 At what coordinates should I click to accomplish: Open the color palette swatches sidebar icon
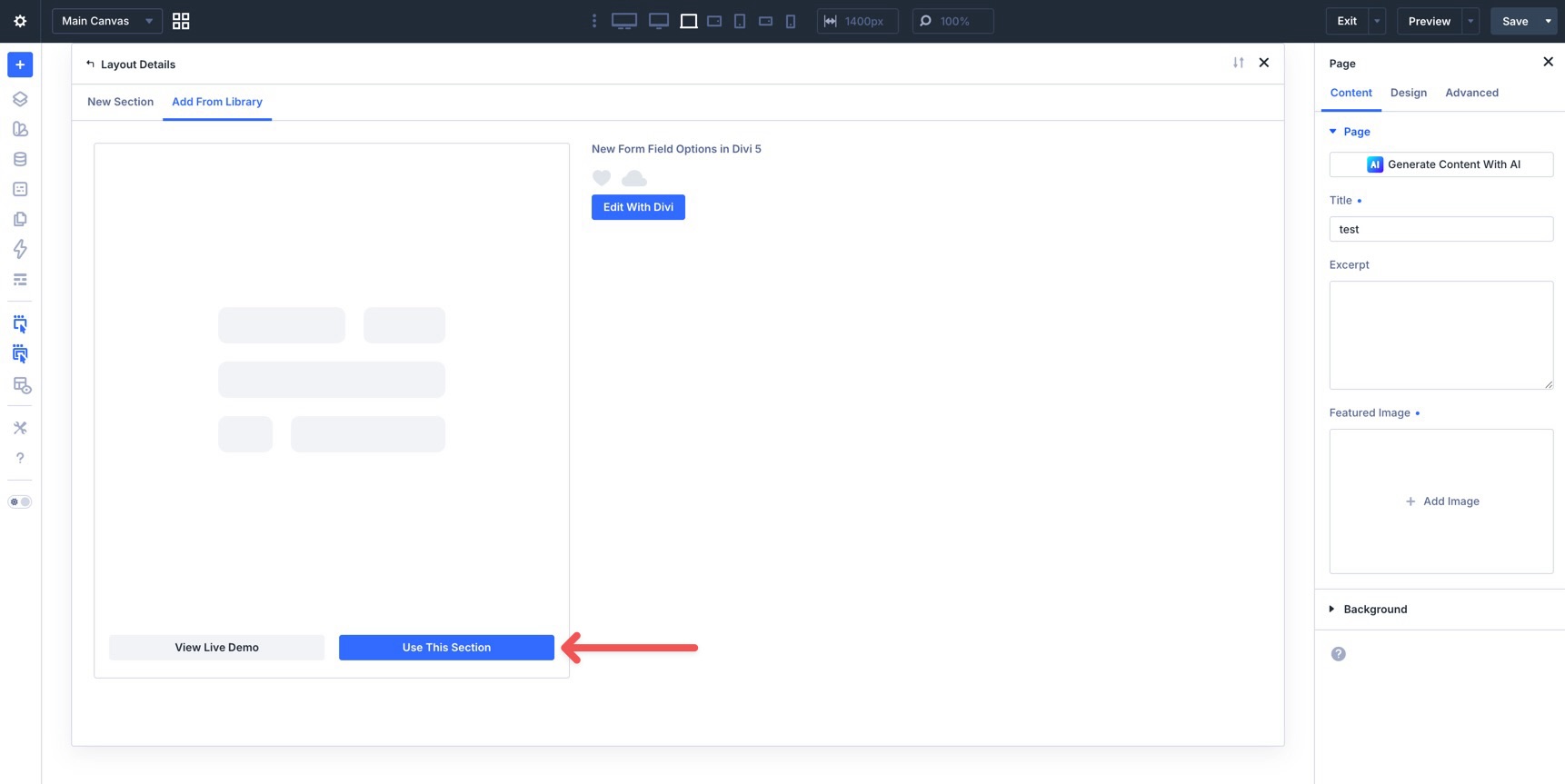pos(20,129)
